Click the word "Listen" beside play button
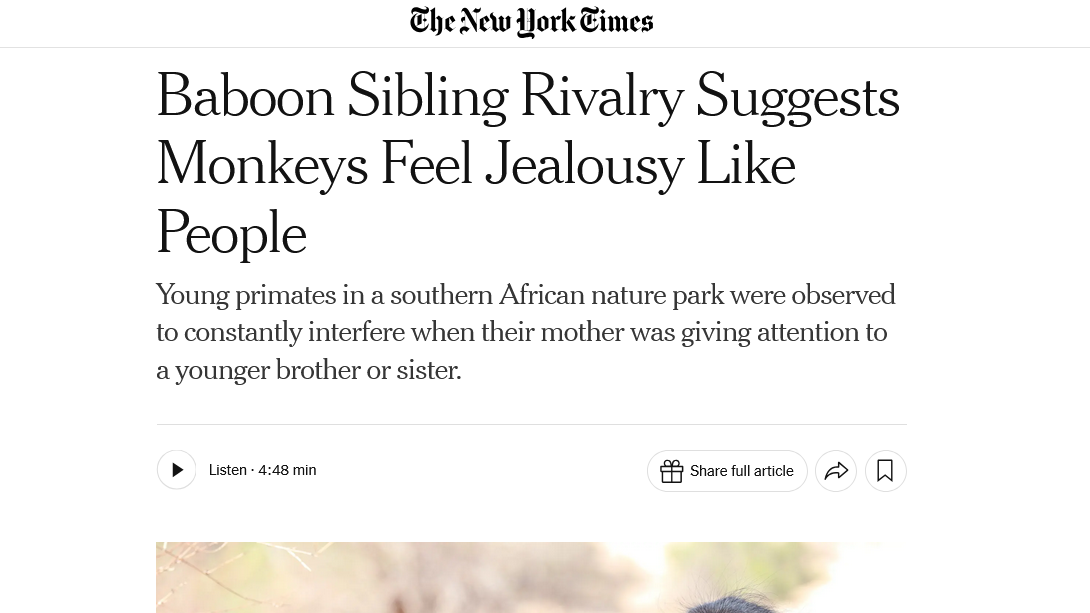Image resolution: width=1090 pixels, height=613 pixels. (227, 470)
